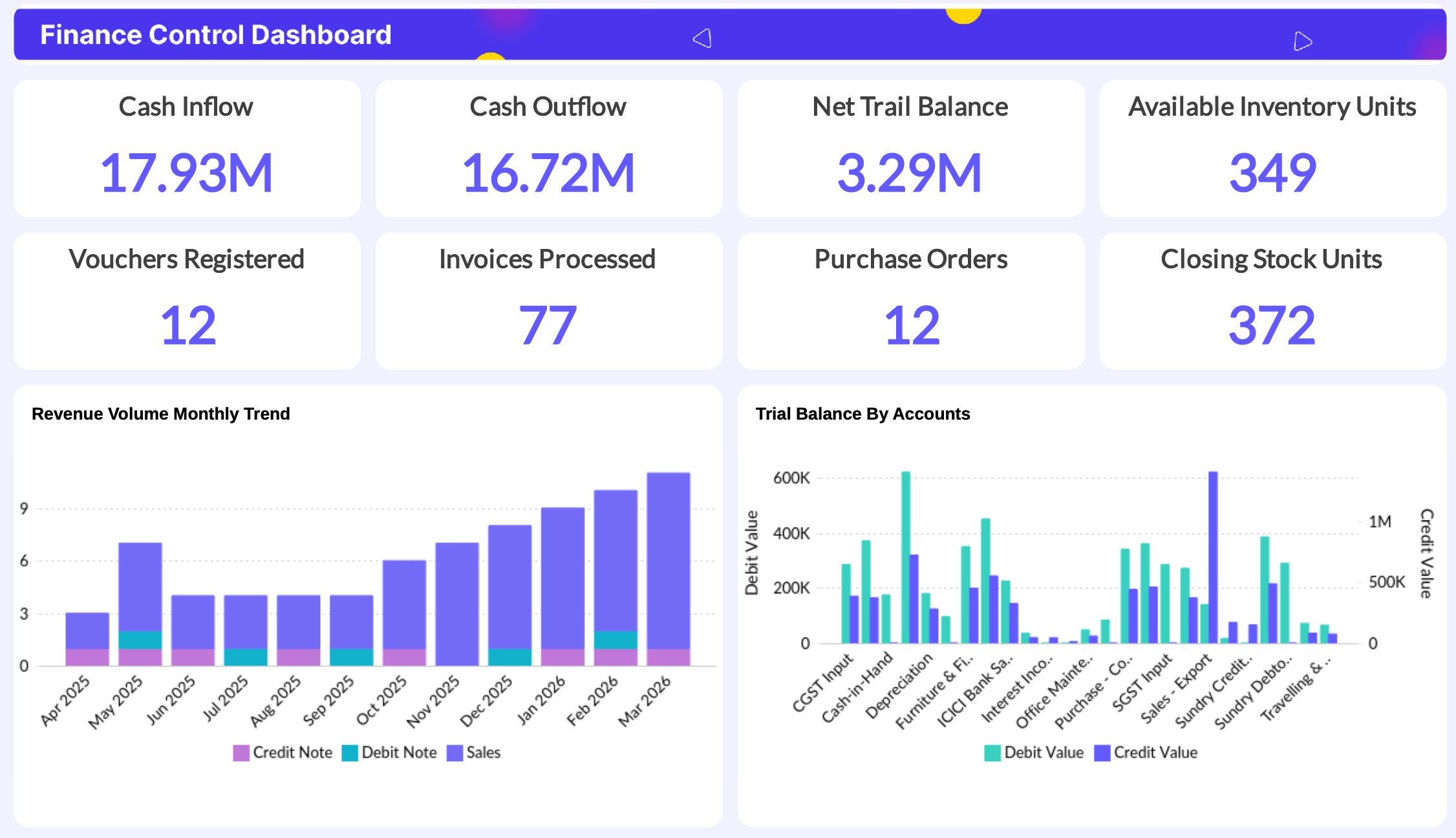1456x838 pixels.
Task: Open the Closing Stock Units card
Action: click(x=1272, y=301)
